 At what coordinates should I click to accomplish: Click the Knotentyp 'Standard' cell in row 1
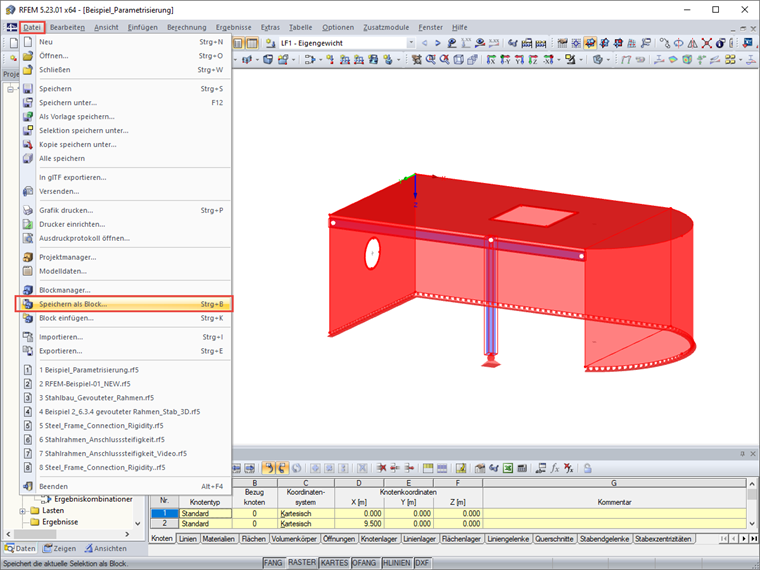(x=206, y=513)
